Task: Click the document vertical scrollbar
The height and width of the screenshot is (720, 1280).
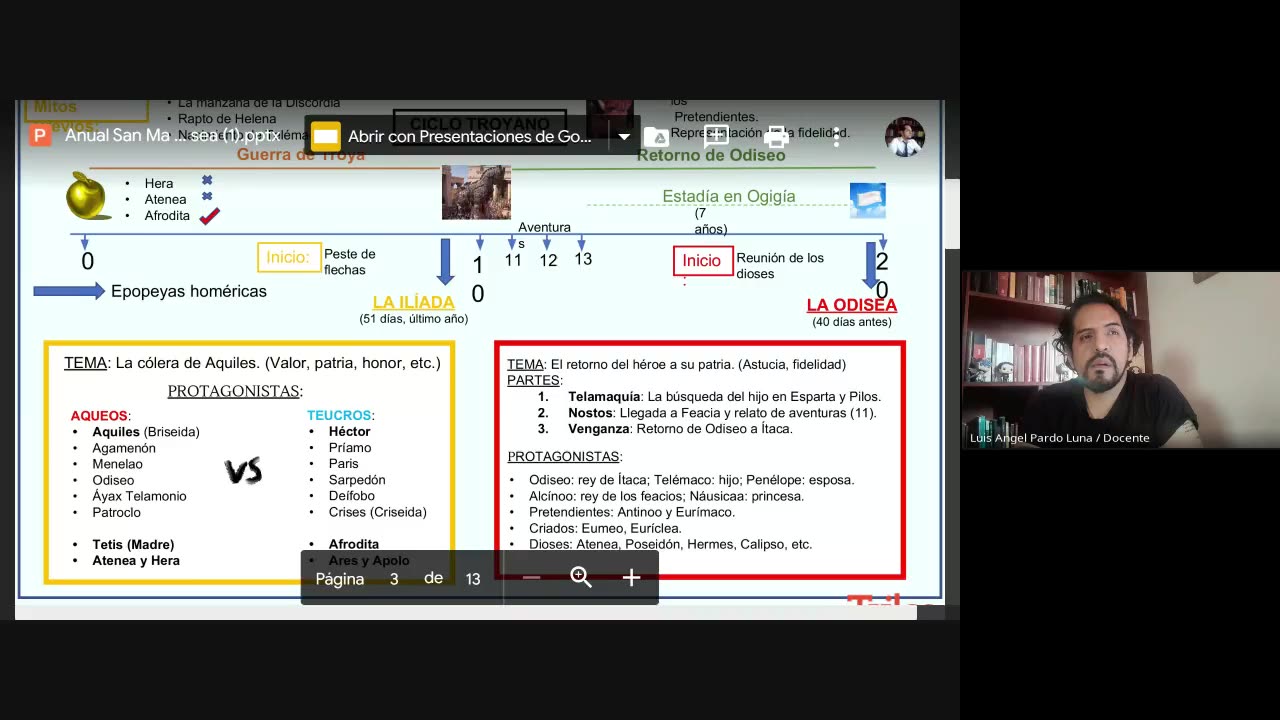Action: click(952, 212)
